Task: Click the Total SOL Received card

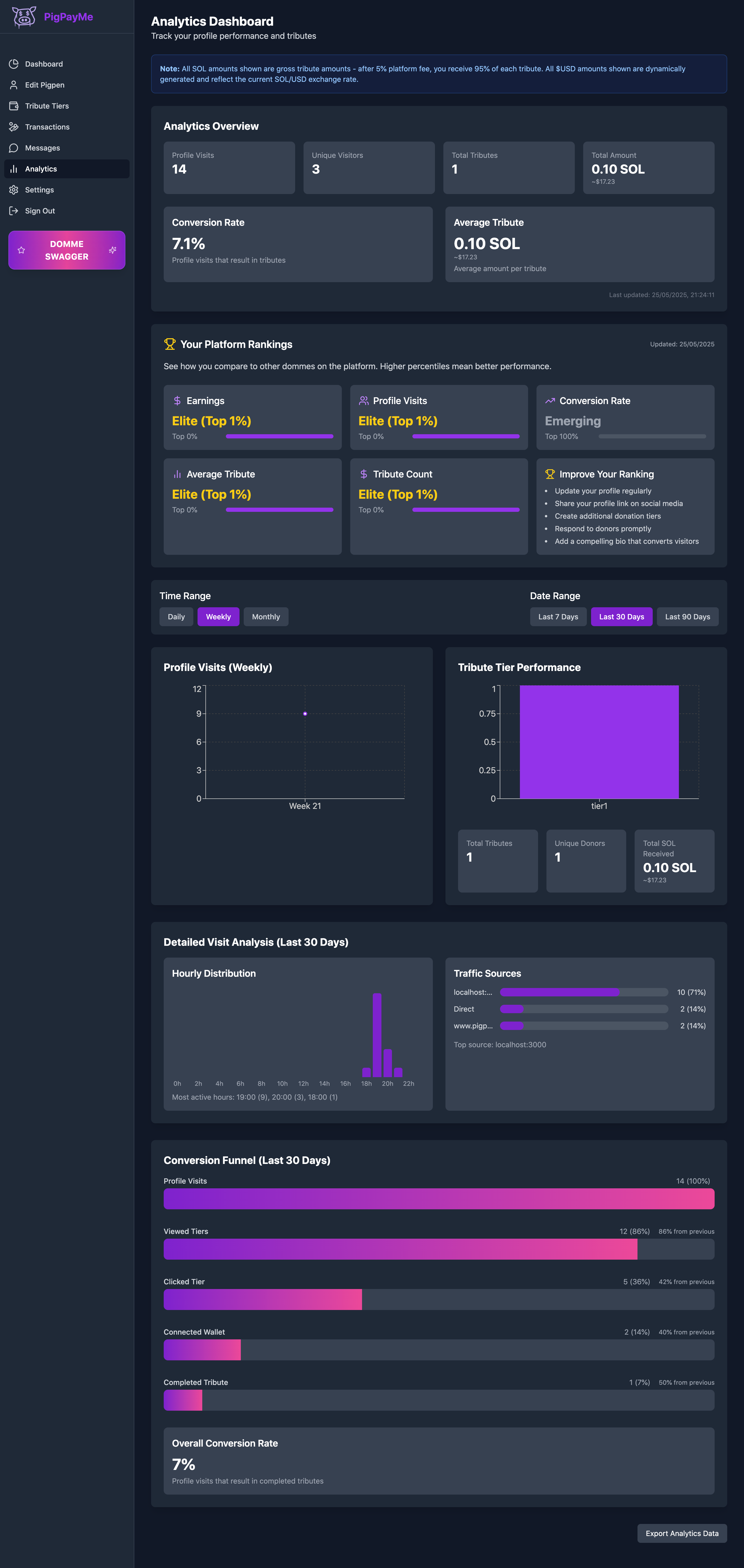Action: click(674, 861)
